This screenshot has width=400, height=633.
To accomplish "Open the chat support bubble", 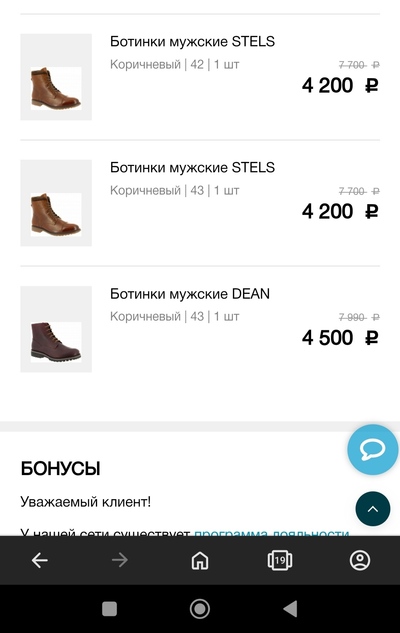I will 372,449.
